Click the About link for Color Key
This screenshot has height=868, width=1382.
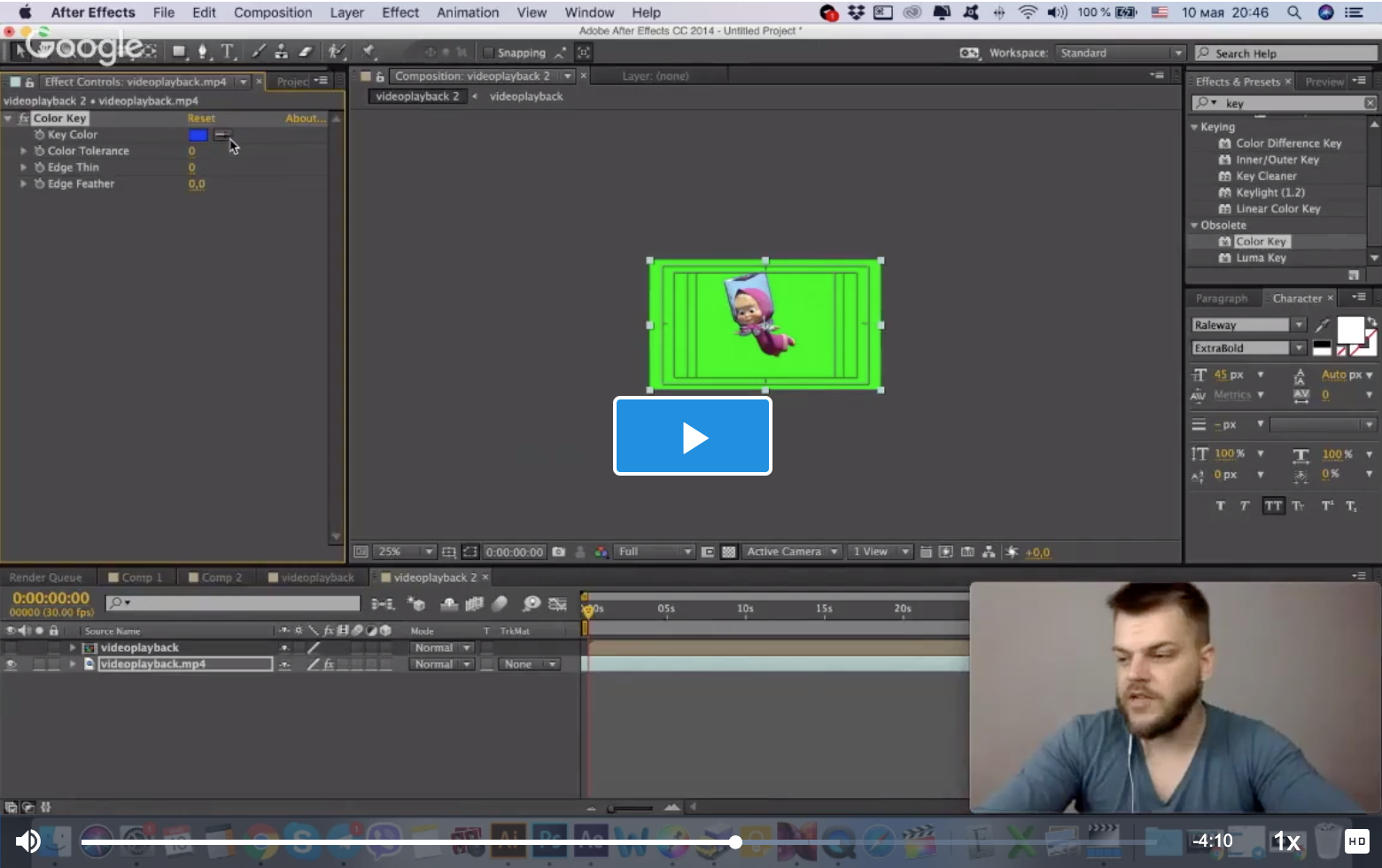pyautogui.click(x=304, y=119)
